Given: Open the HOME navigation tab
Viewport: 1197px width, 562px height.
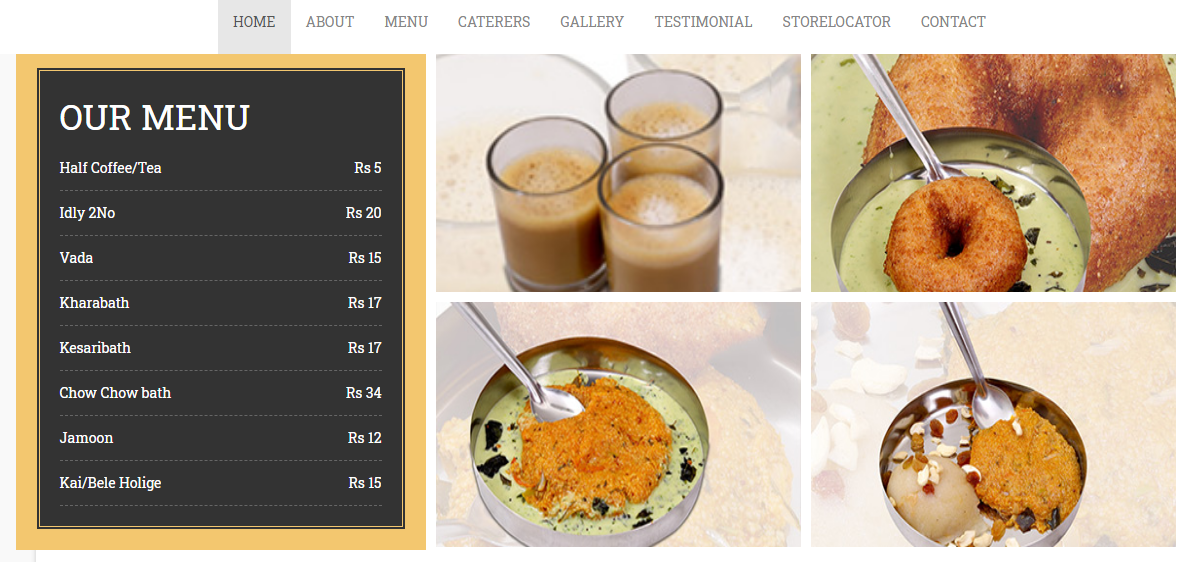Looking at the screenshot, I should 254,23.
